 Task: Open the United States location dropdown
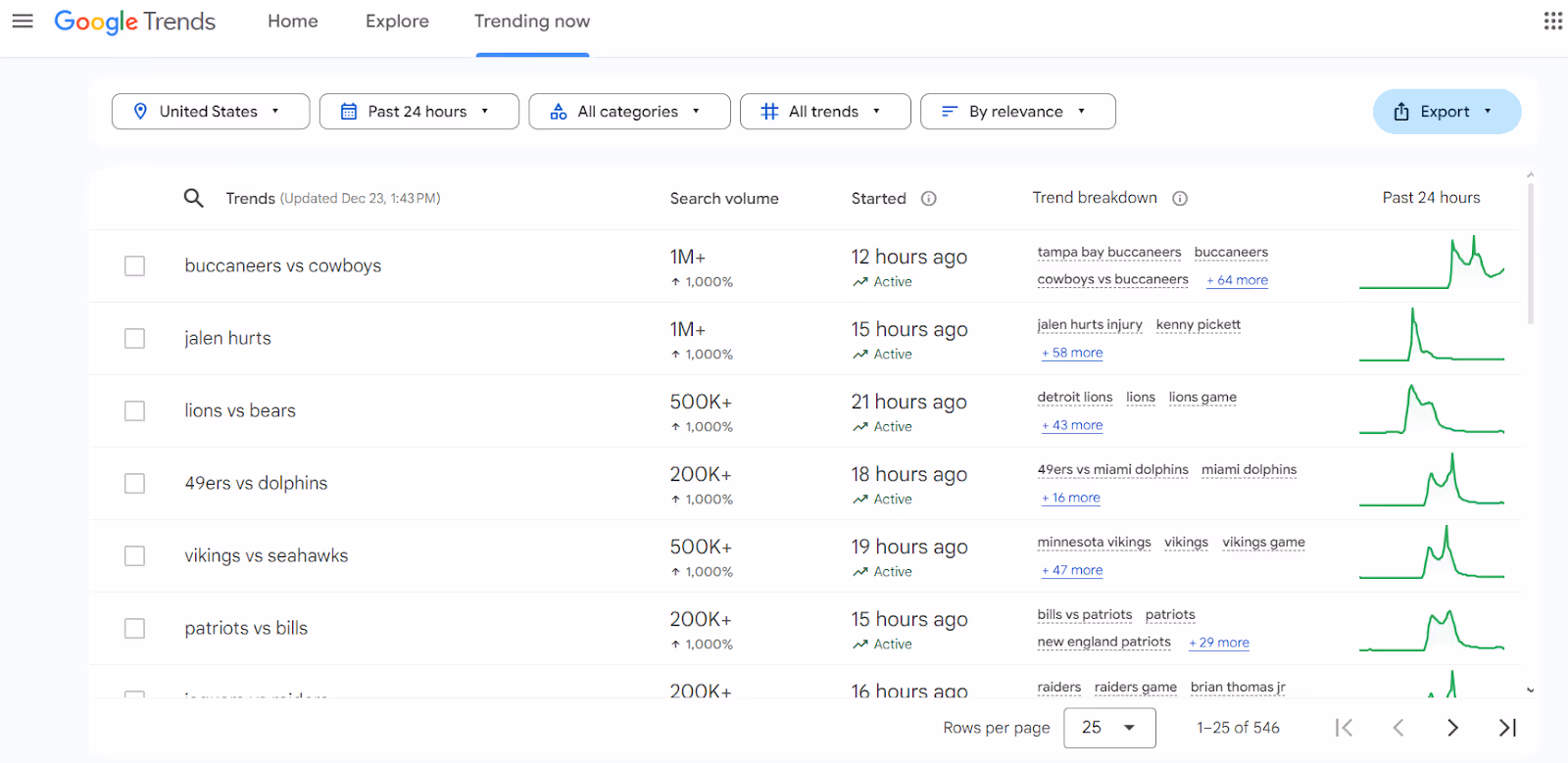tap(211, 112)
